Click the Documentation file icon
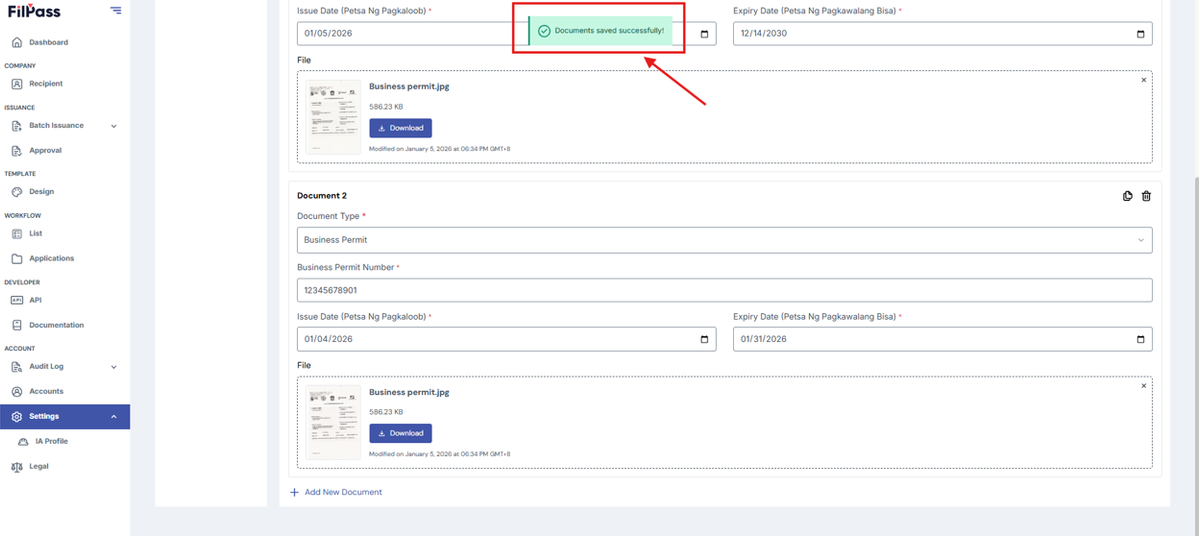 (x=17, y=325)
